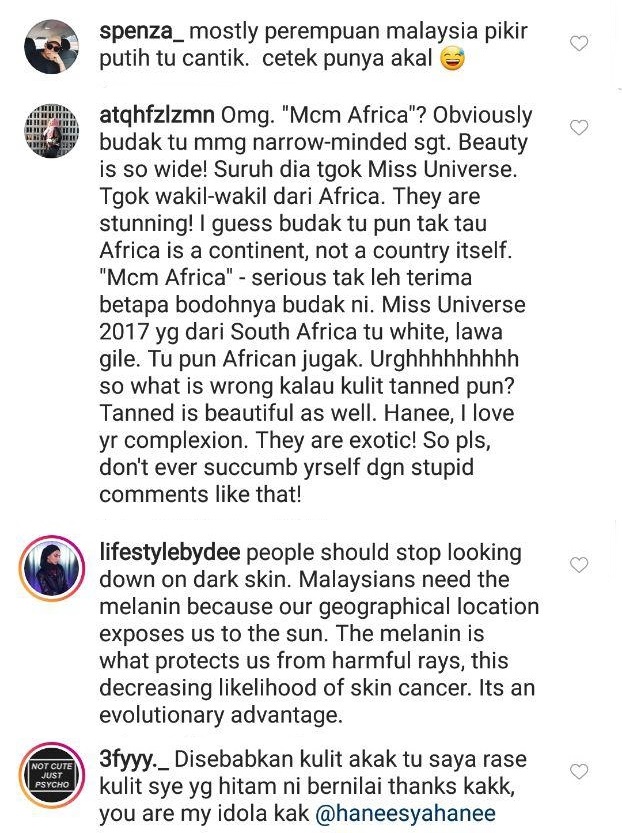Click the text 'you are my idola kak'
The height and width of the screenshot is (833, 622).
click(x=204, y=814)
